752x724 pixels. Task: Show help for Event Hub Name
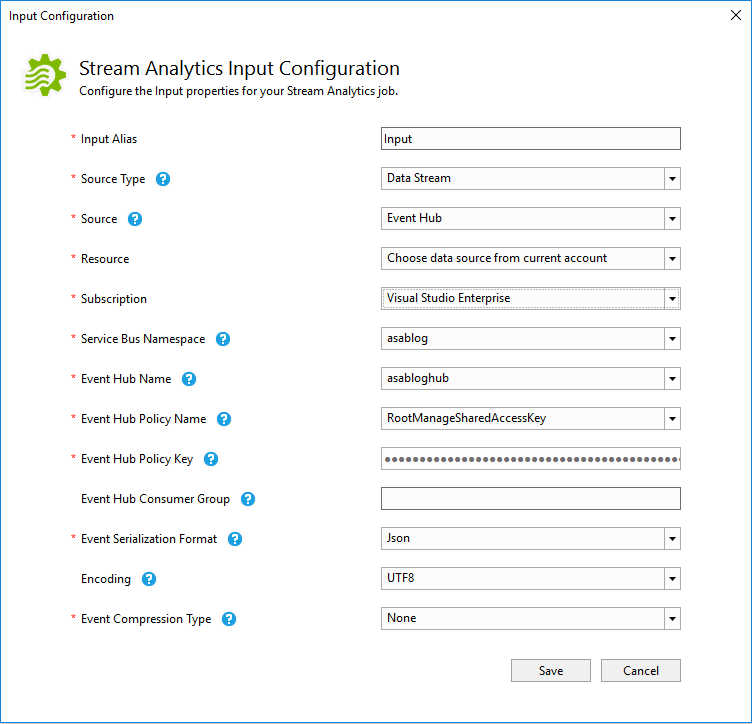tap(189, 379)
